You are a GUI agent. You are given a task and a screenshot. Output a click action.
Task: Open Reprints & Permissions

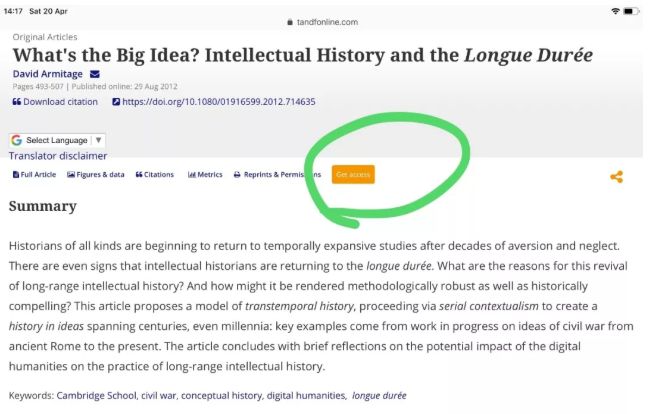point(277,175)
